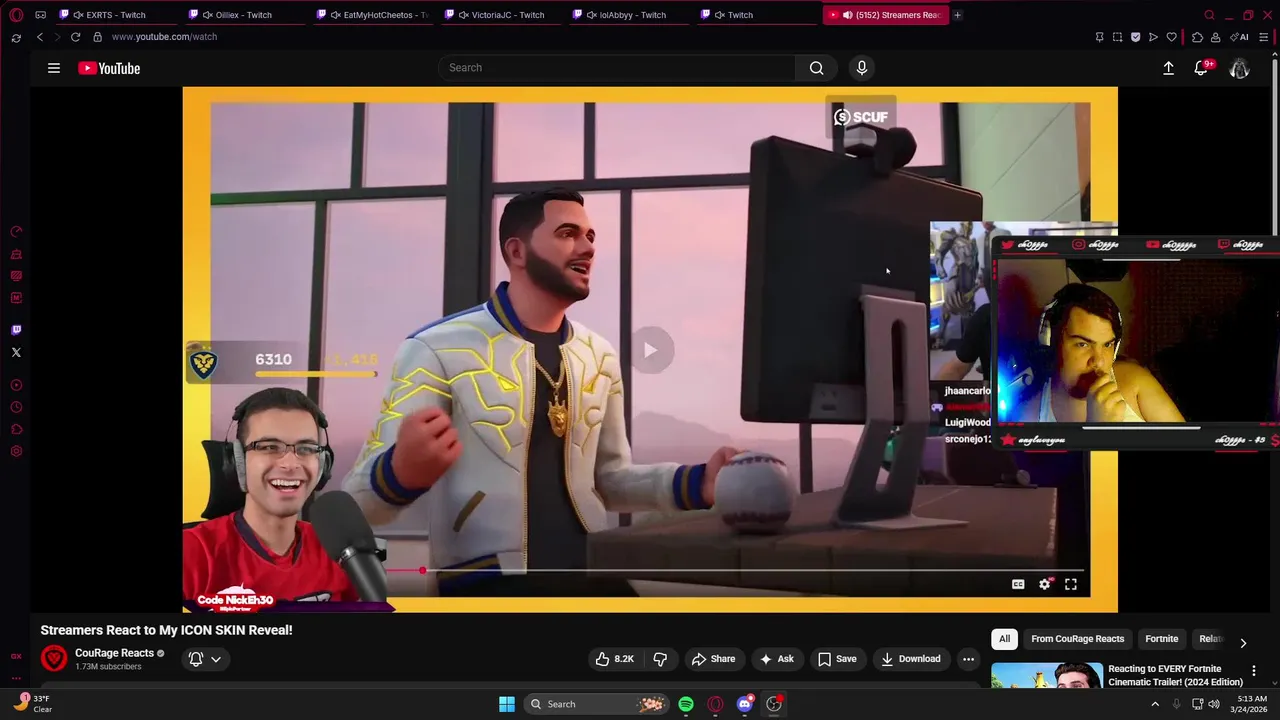This screenshot has height=720, width=1280.
Task: Open YouTube notifications bell
Action: click(1201, 68)
